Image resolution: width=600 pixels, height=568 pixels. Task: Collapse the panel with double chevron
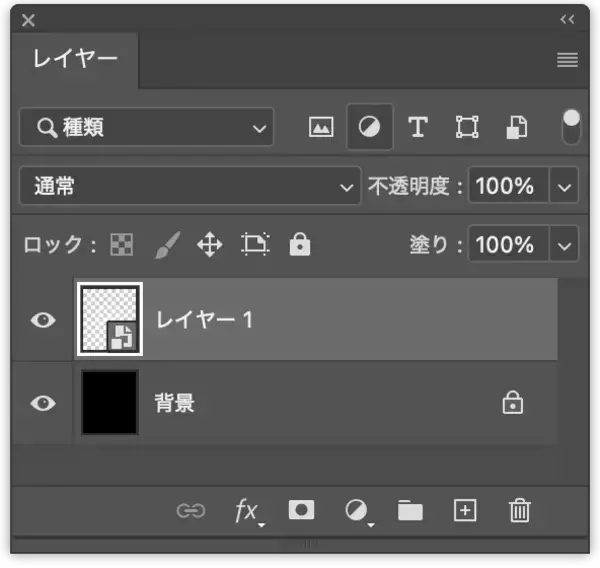567,19
